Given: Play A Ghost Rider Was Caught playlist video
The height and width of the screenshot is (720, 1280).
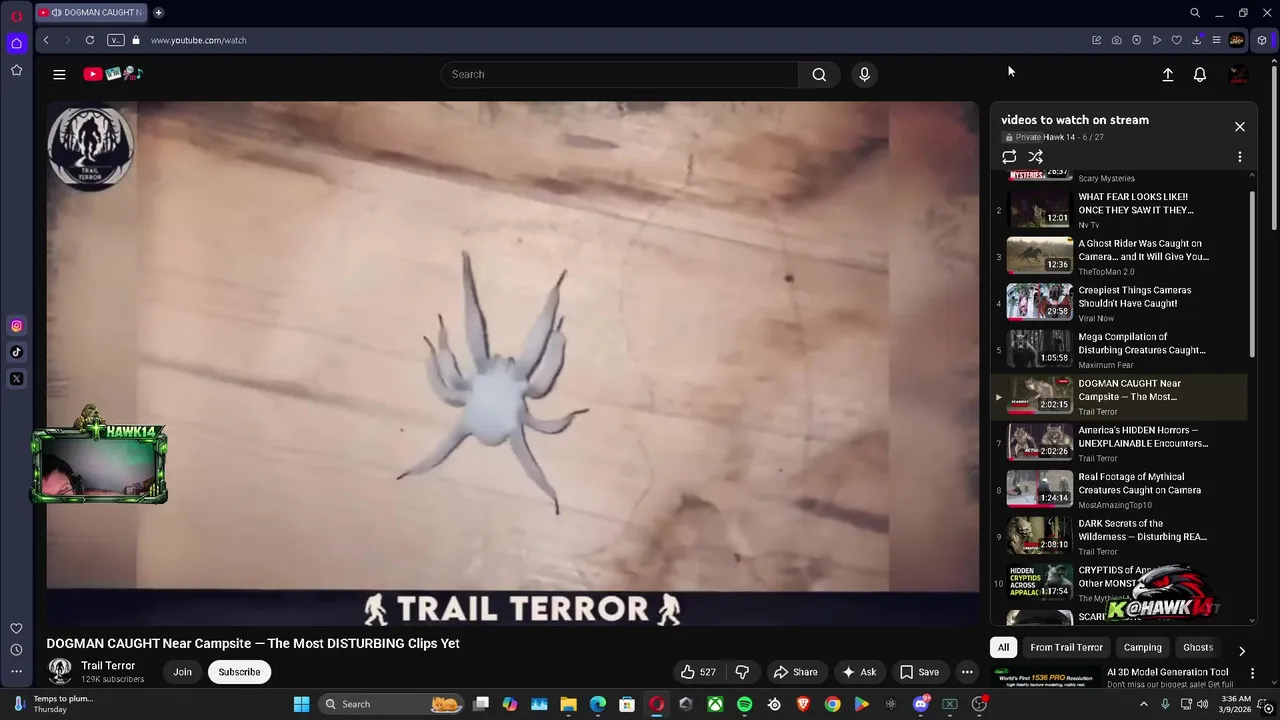Looking at the screenshot, I should point(1120,256).
